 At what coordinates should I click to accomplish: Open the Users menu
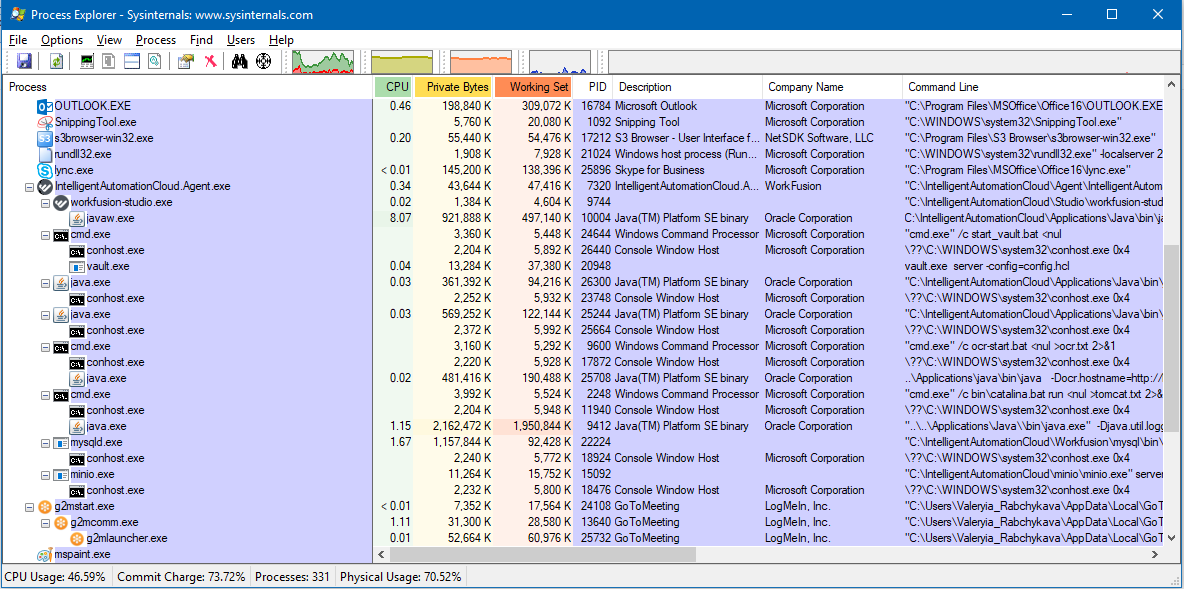[x=241, y=40]
